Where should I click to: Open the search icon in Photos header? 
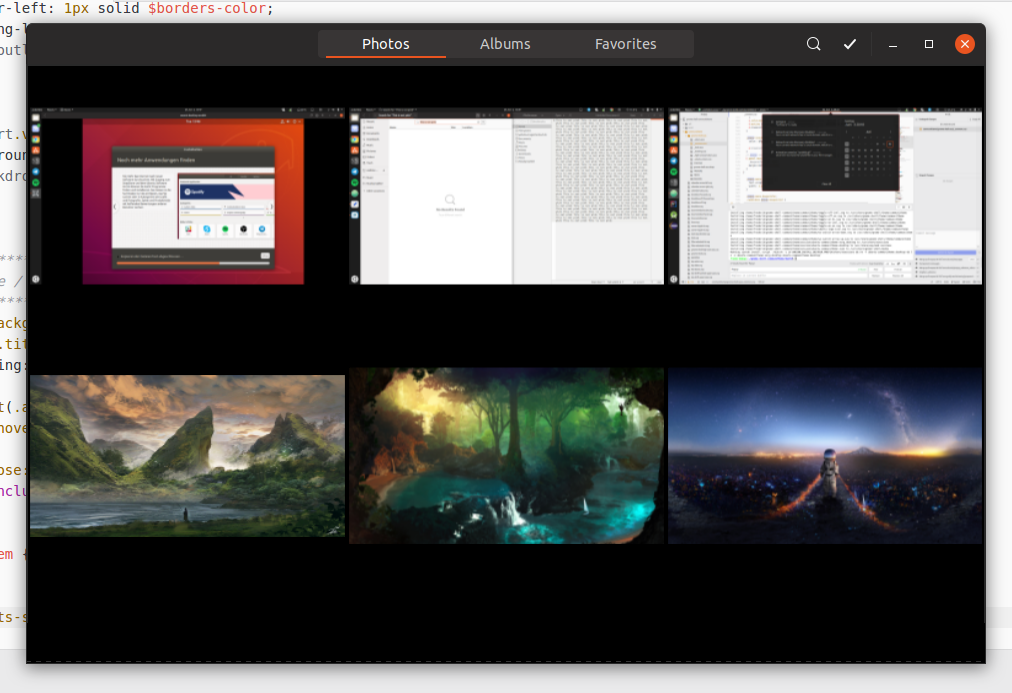pos(813,44)
